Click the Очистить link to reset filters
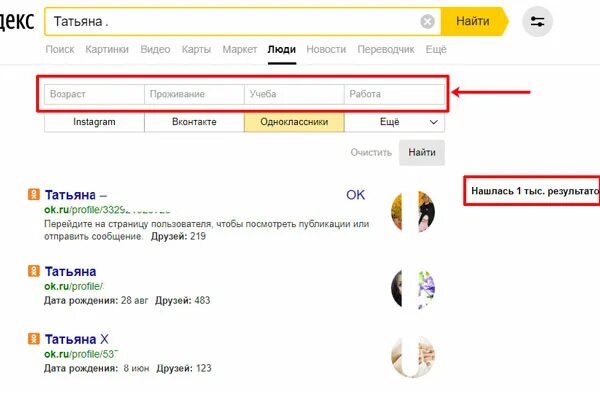This screenshot has width=600, height=393. [371, 152]
